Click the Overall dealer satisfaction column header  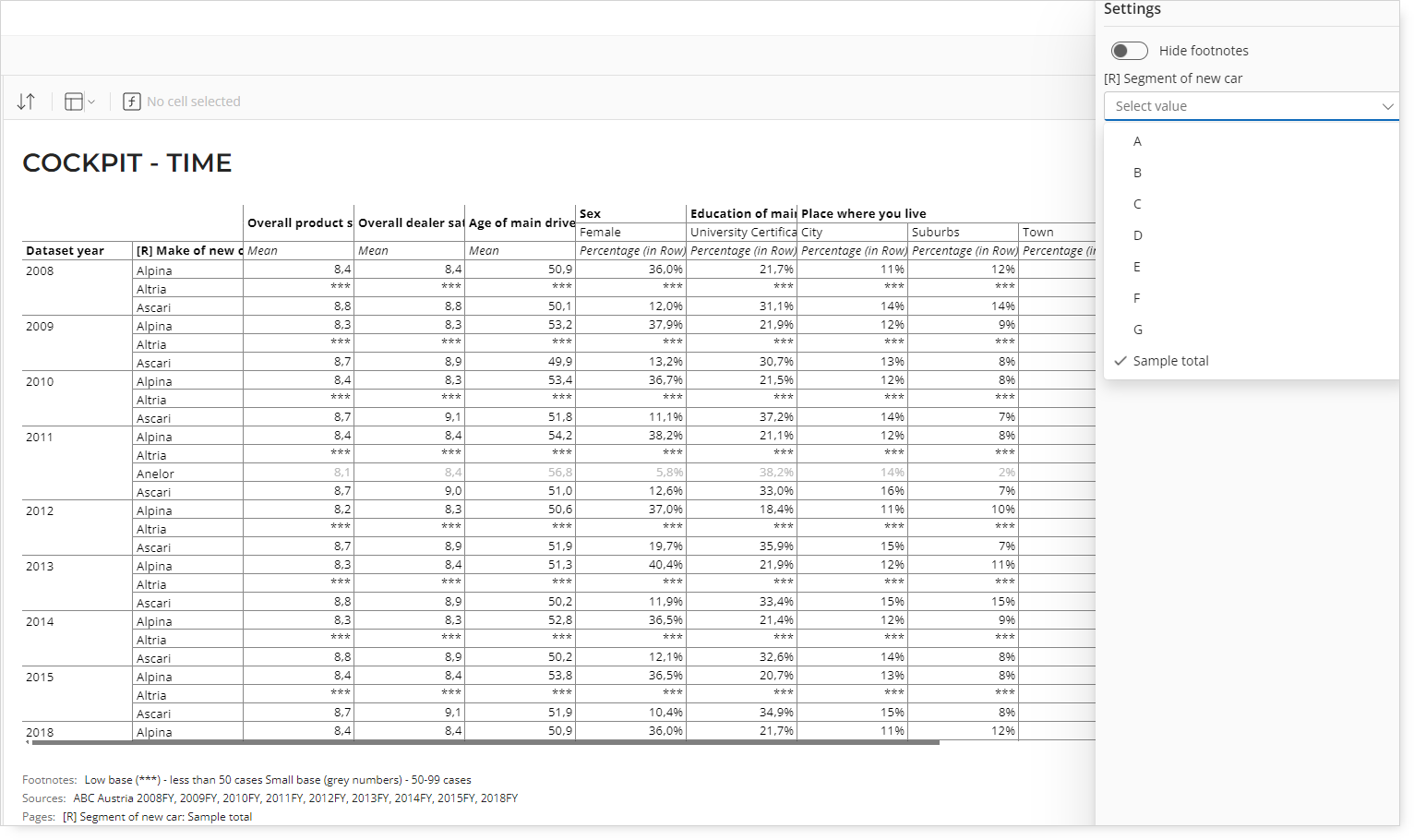tap(410, 222)
